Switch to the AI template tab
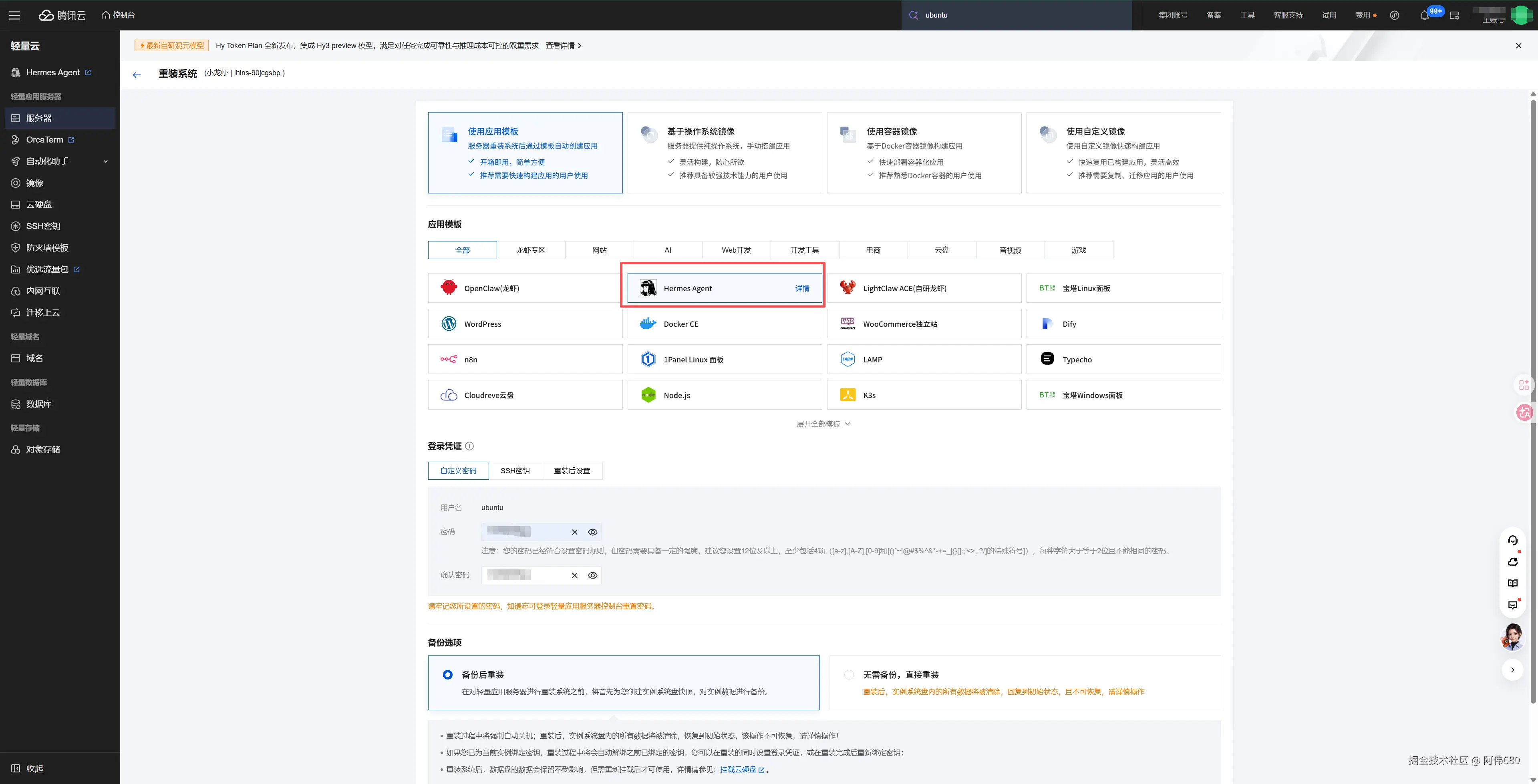Screen dimensions: 1538x784 pos(668,250)
